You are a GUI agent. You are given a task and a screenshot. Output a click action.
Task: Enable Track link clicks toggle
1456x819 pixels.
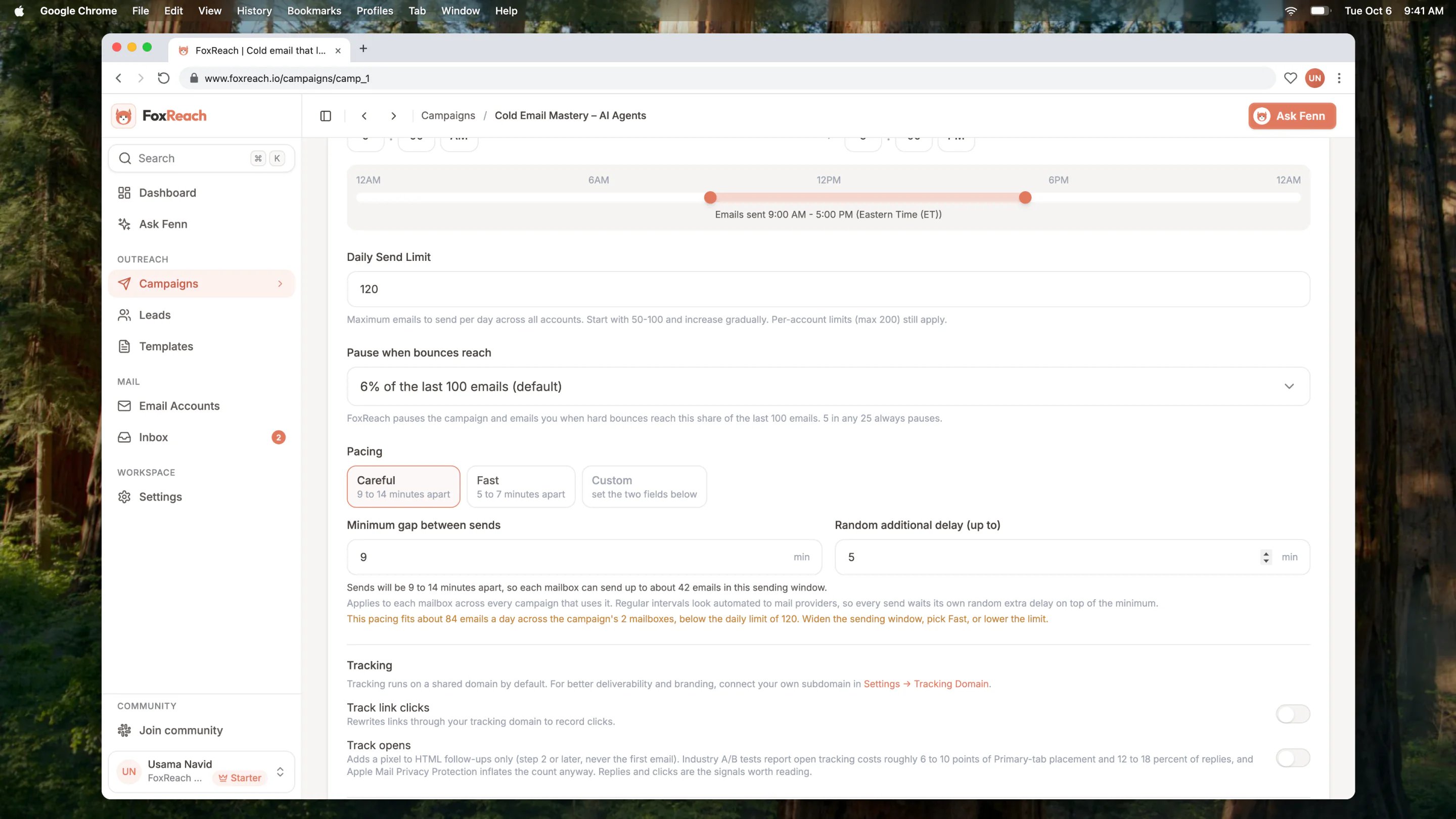click(x=1293, y=714)
